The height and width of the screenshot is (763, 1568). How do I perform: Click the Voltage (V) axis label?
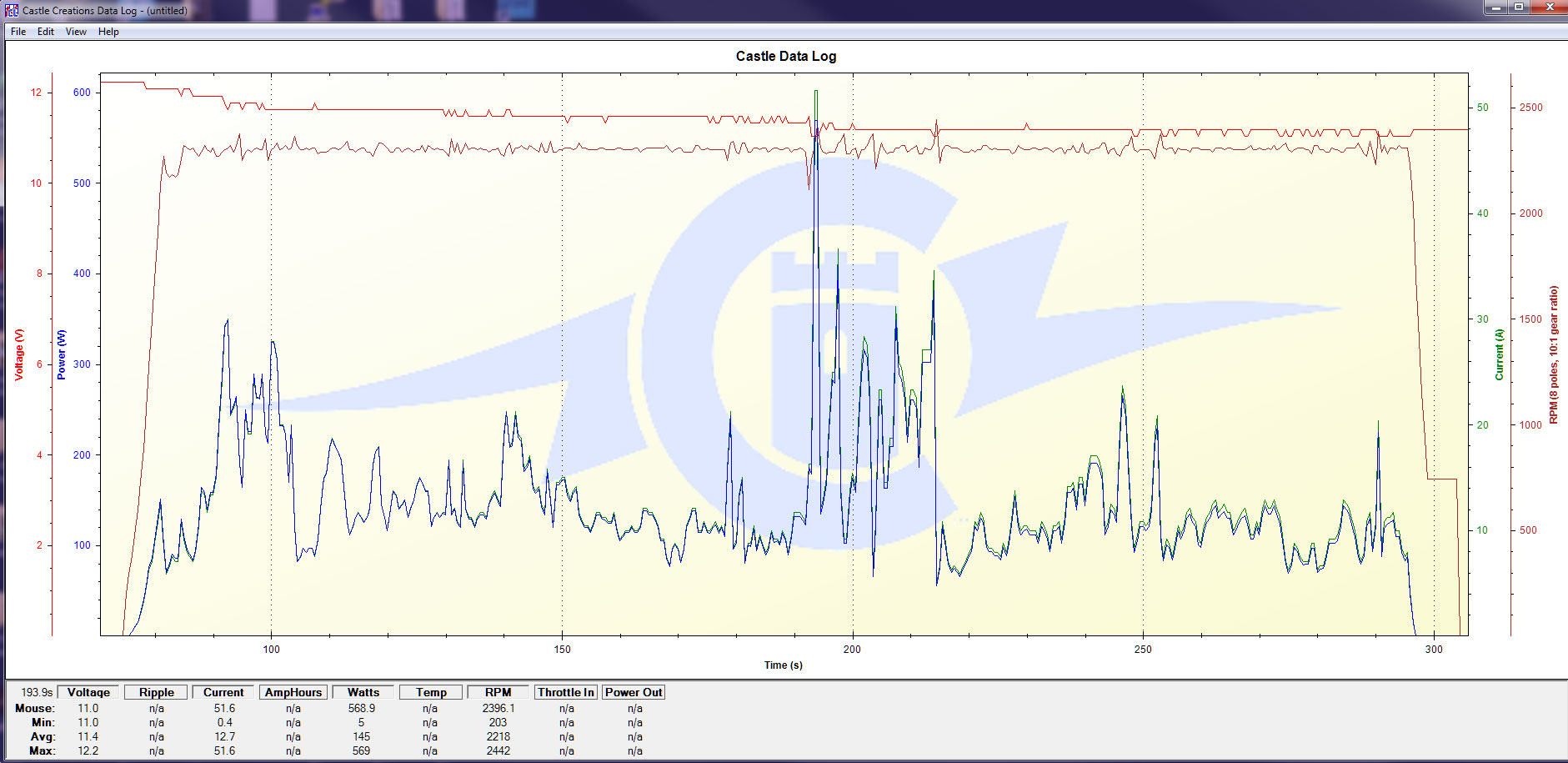pos(18,354)
